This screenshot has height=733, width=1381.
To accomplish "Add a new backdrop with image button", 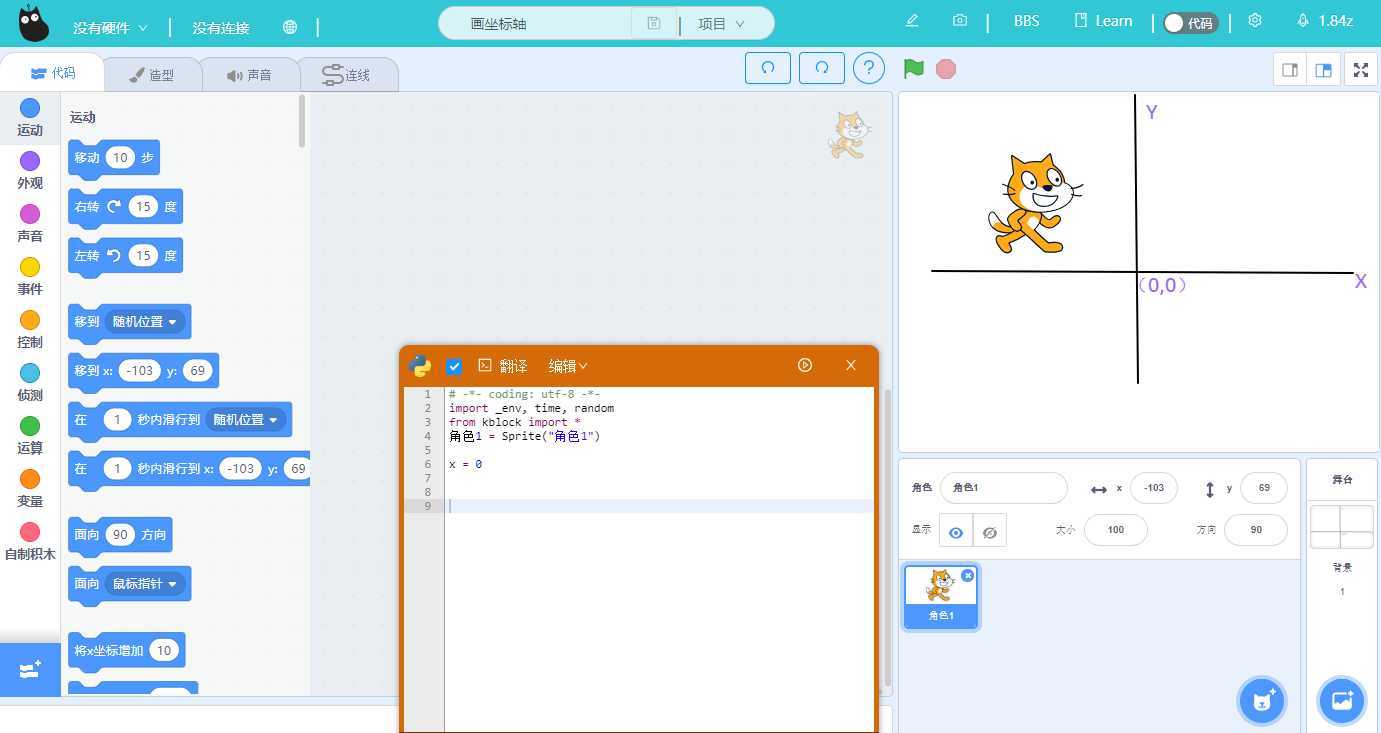I will [1342, 701].
